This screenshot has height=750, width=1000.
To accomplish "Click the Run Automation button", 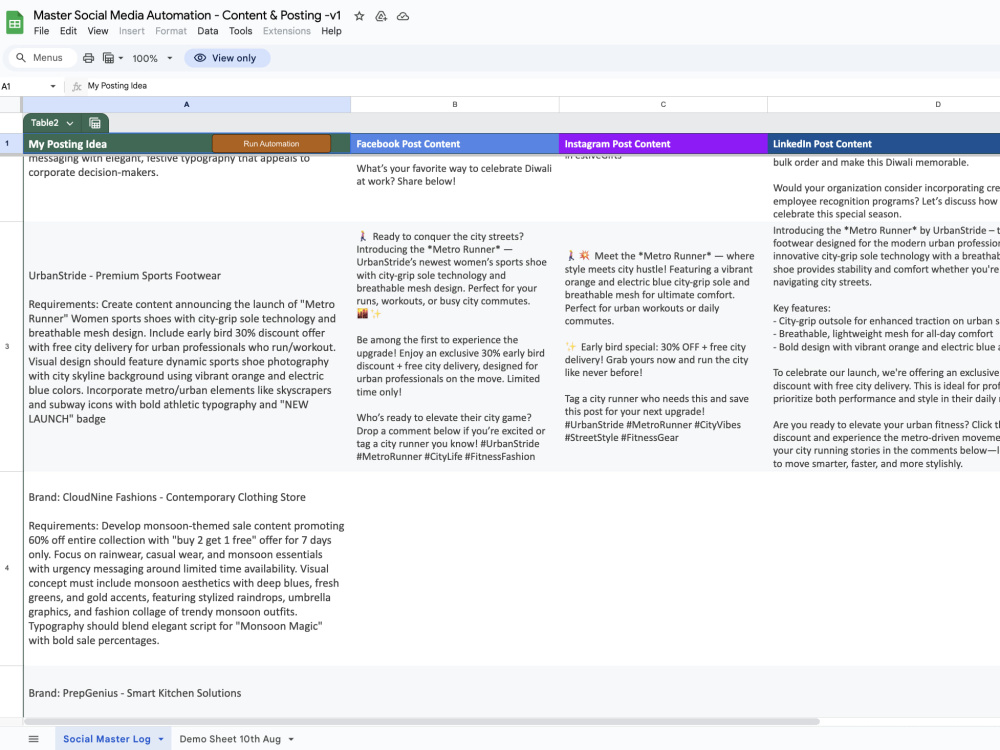I will click(271, 144).
